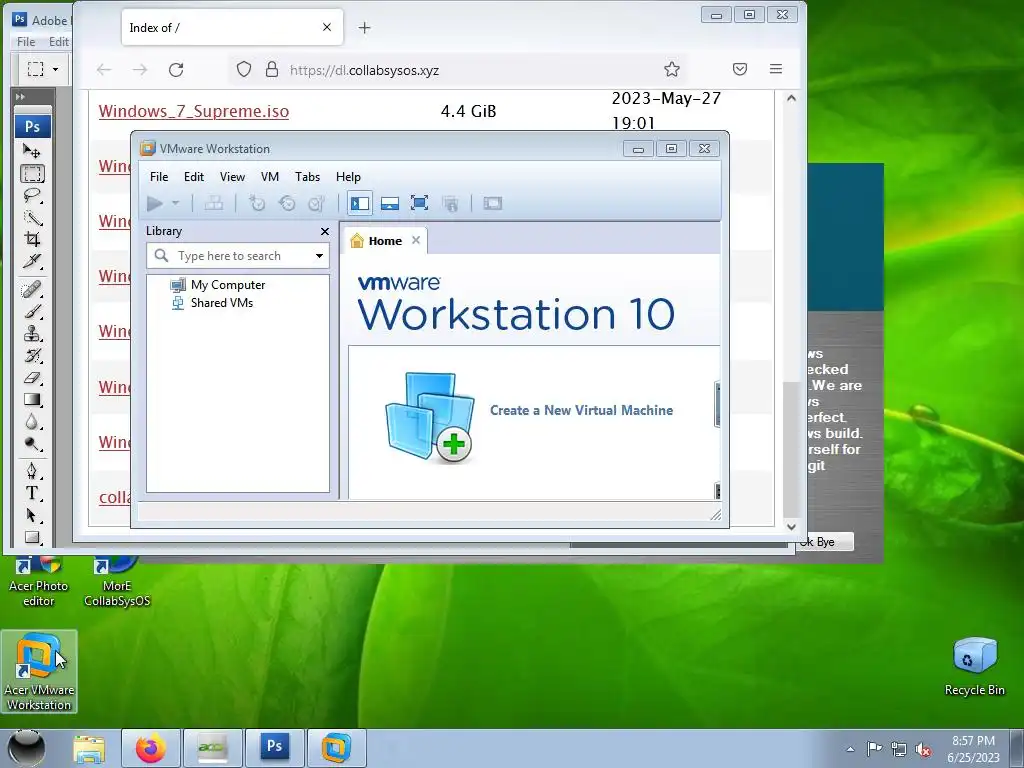Close the 'Index of /' Firefox tab

327,27
